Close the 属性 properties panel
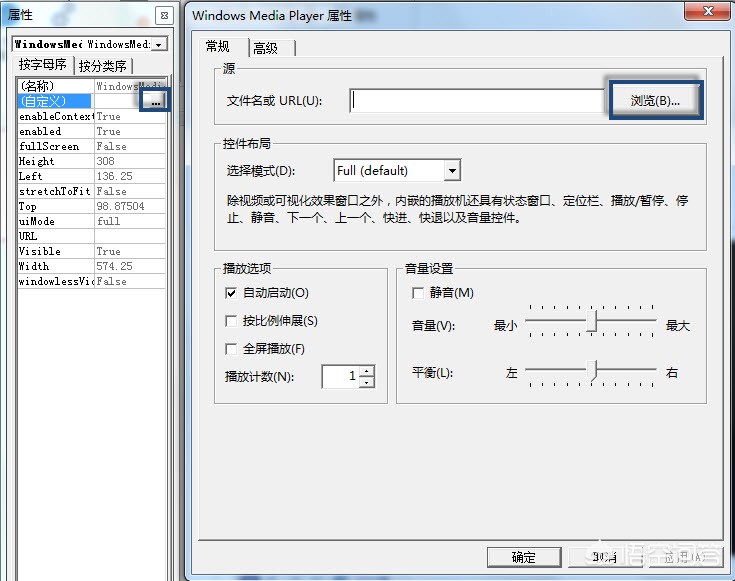The height and width of the screenshot is (581, 735). click(x=164, y=15)
